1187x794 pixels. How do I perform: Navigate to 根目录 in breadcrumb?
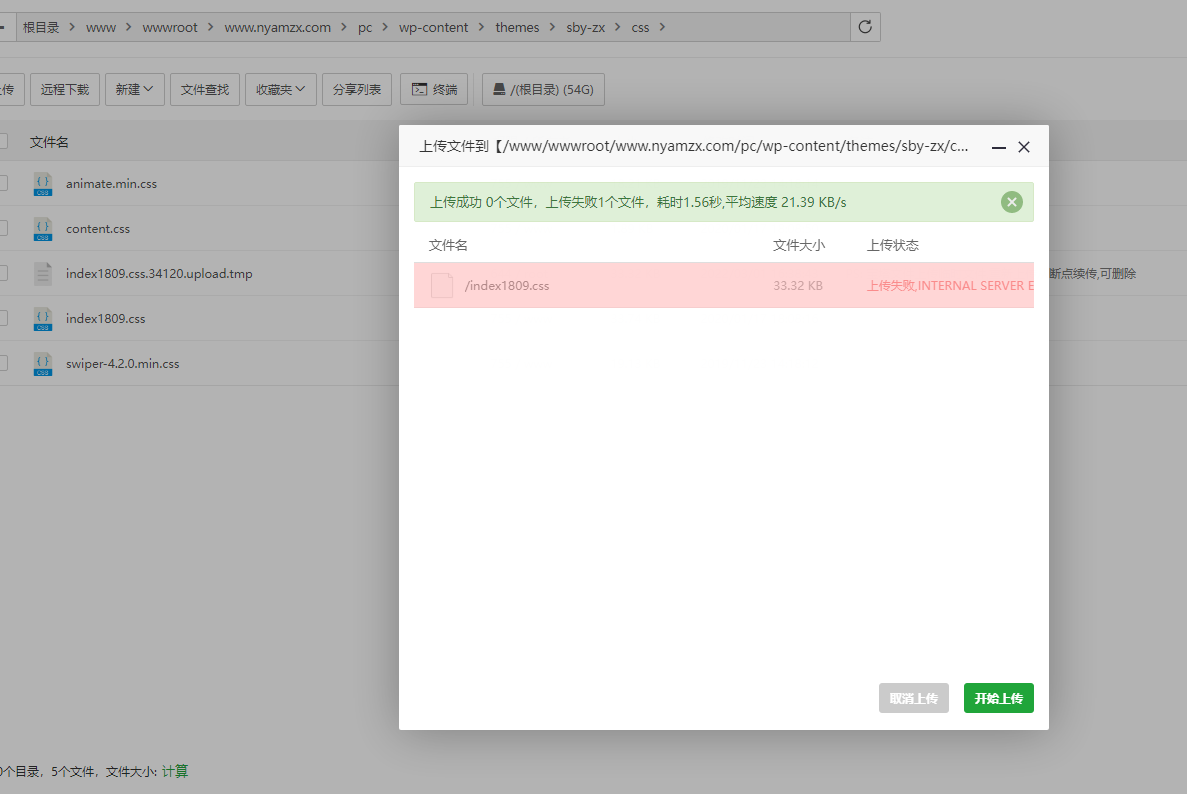point(41,27)
